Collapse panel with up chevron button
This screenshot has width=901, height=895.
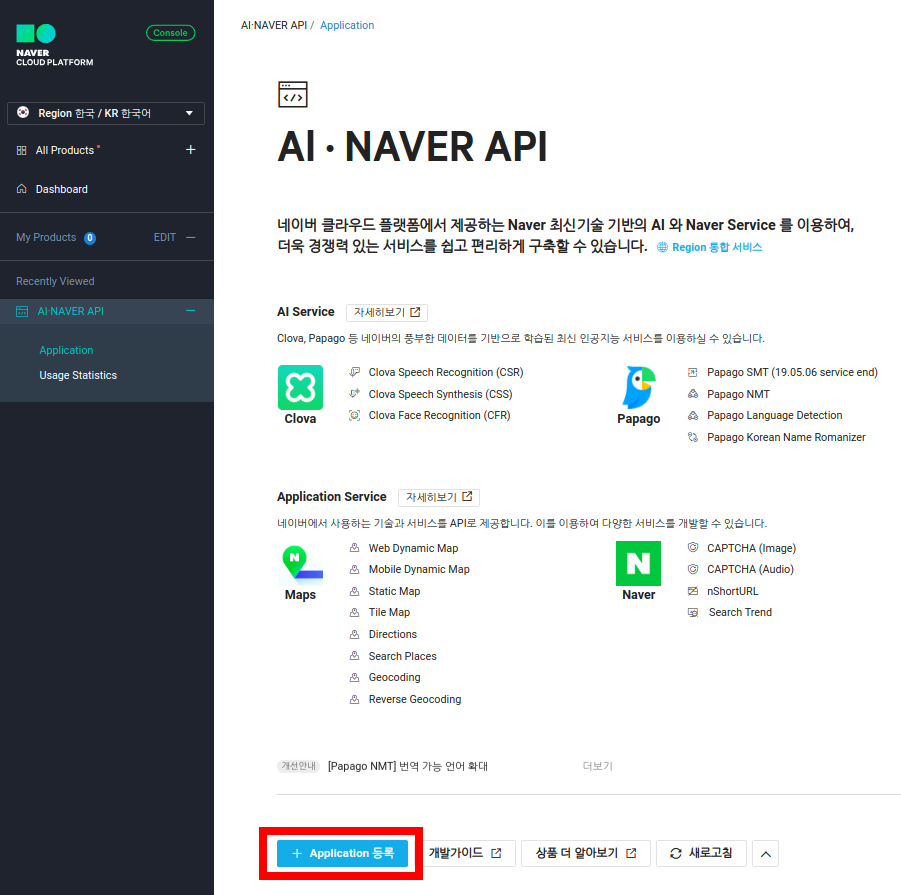(765, 854)
